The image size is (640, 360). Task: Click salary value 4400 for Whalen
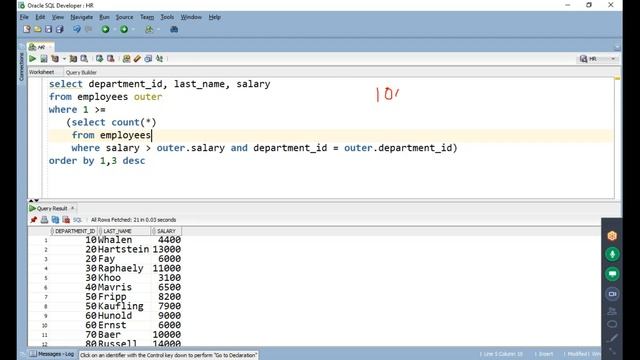pos(169,240)
